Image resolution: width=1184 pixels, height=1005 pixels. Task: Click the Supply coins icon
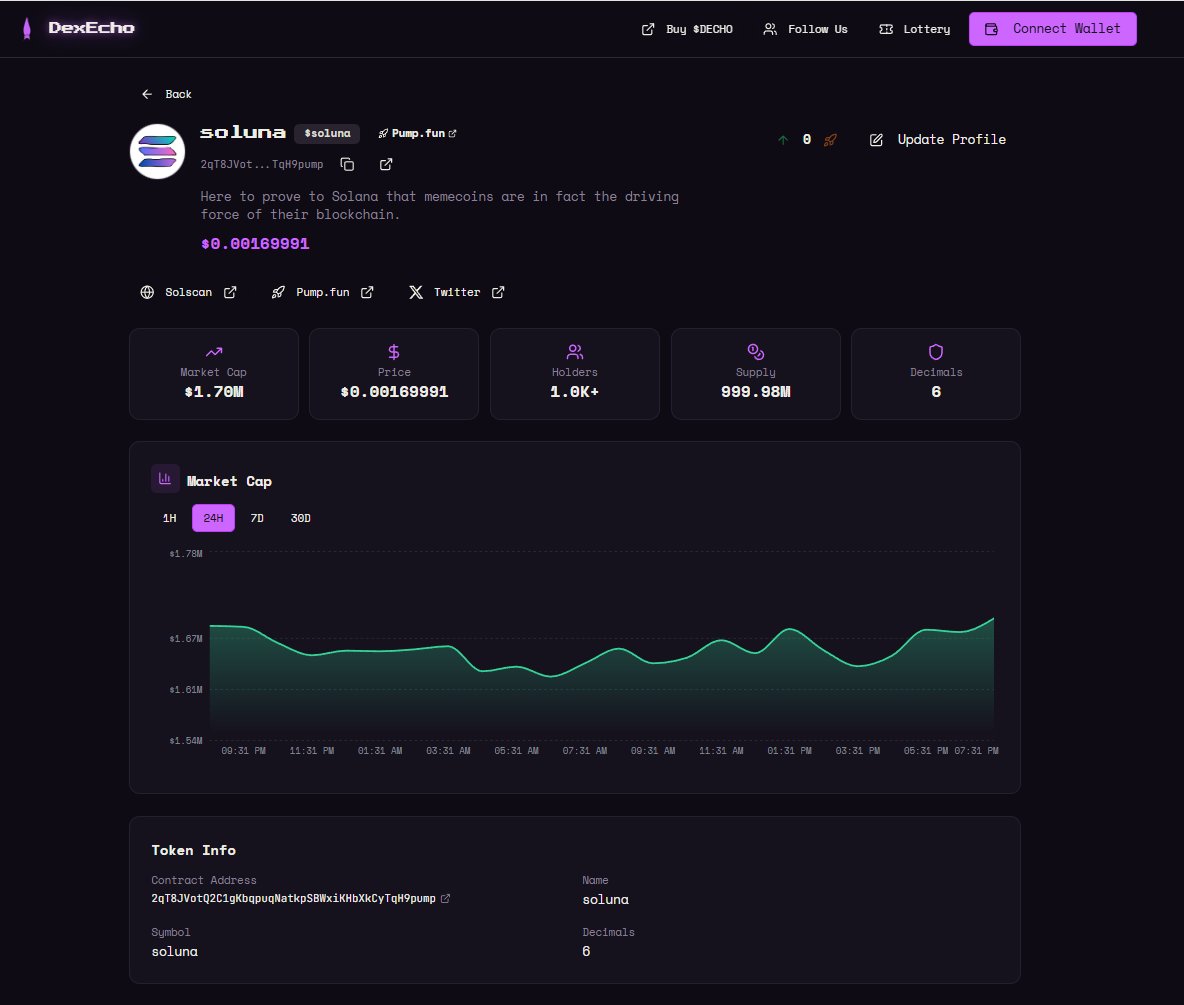click(756, 352)
